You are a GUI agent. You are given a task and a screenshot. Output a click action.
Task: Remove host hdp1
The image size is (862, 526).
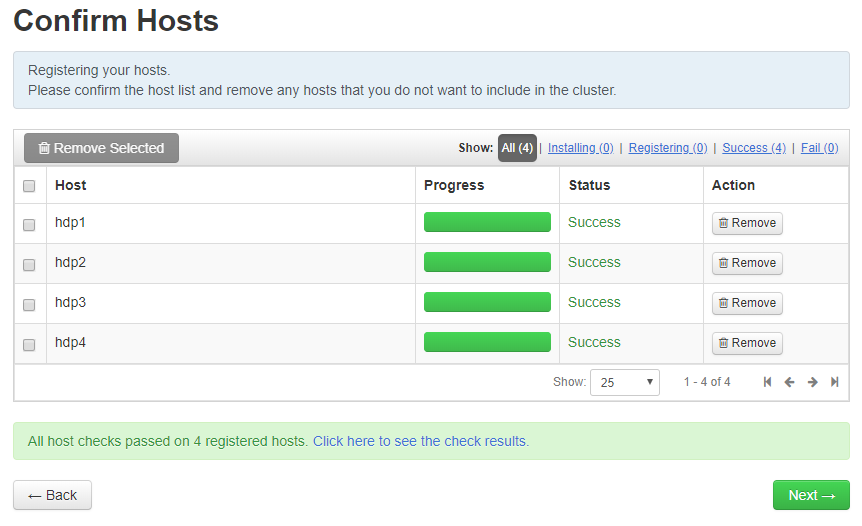(747, 223)
